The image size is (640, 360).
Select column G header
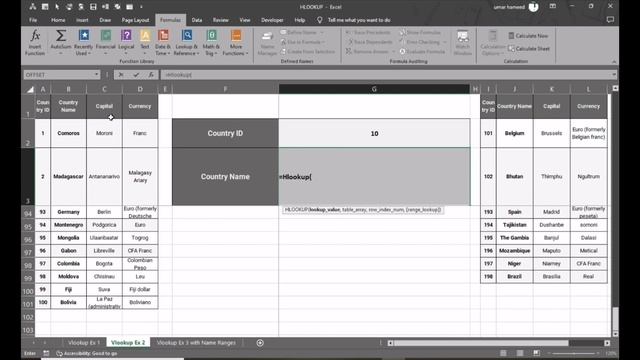tap(374, 89)
